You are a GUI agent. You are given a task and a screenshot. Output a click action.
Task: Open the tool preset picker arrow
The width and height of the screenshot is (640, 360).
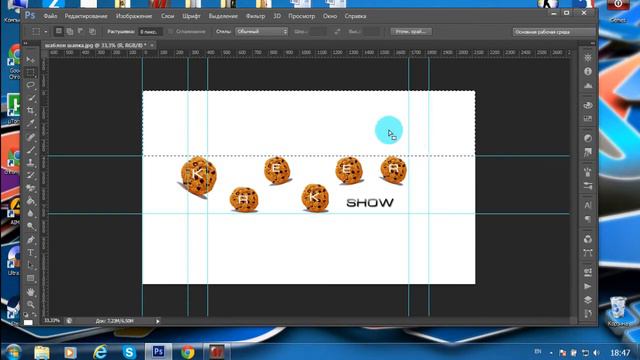(46, 31)
